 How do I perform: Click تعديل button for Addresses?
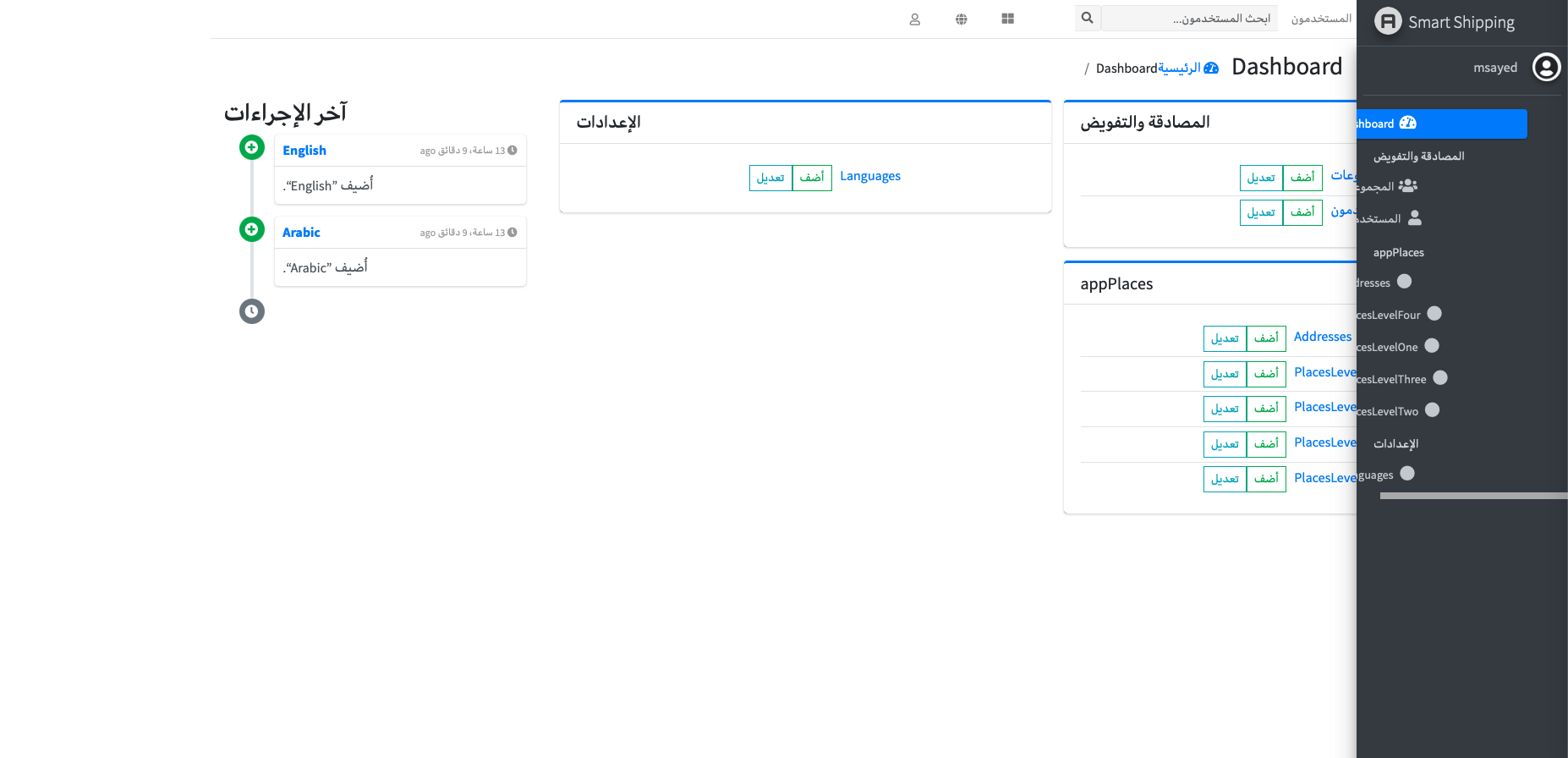tap(1225, 338)
